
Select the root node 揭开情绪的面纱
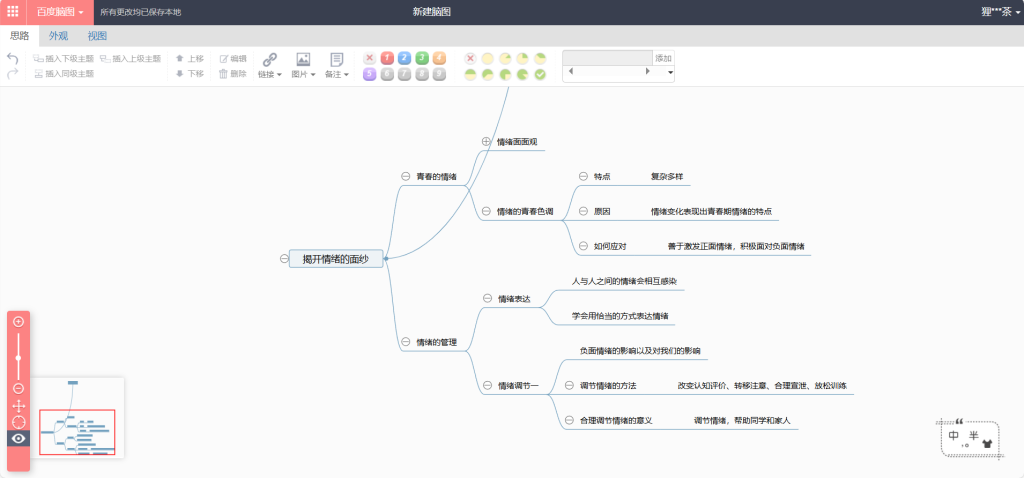(336, 259)
